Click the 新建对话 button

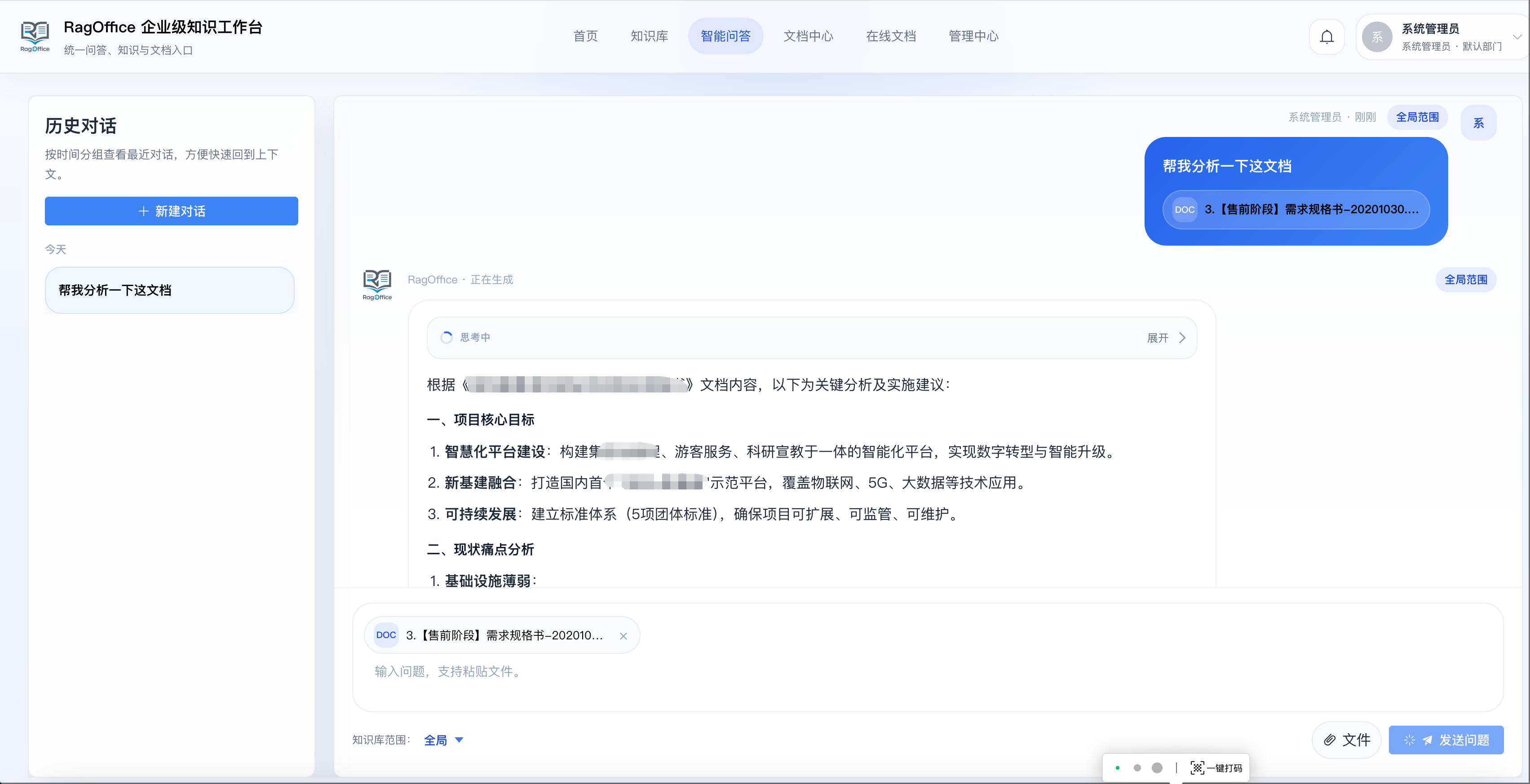171,211
